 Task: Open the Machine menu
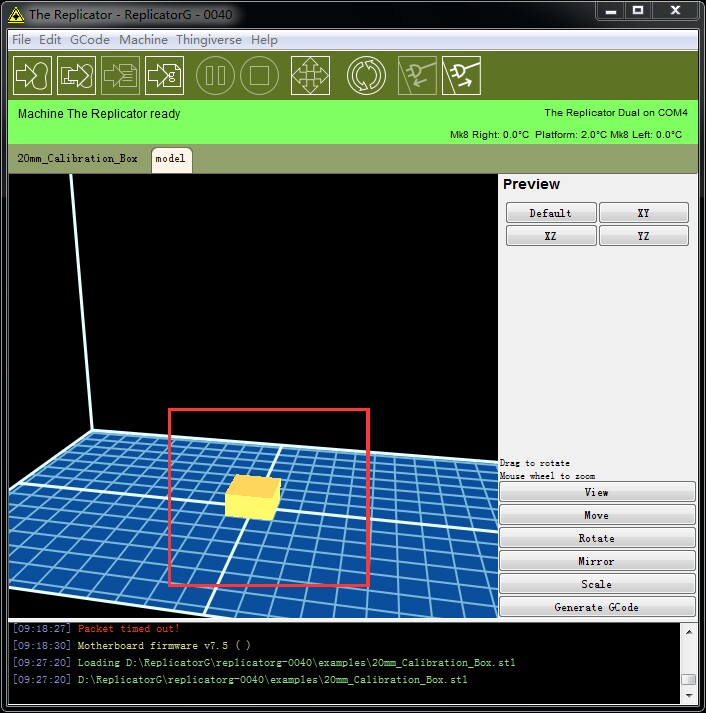[143, 40]
